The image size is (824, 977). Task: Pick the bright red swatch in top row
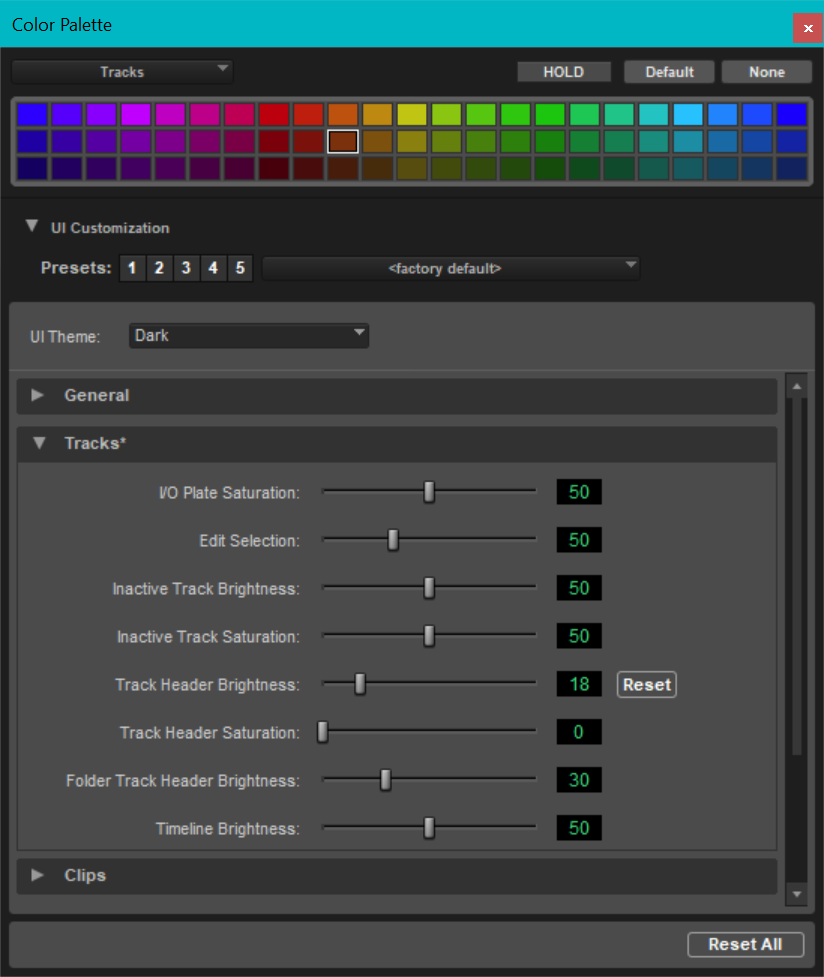click(x=274, y=114)
